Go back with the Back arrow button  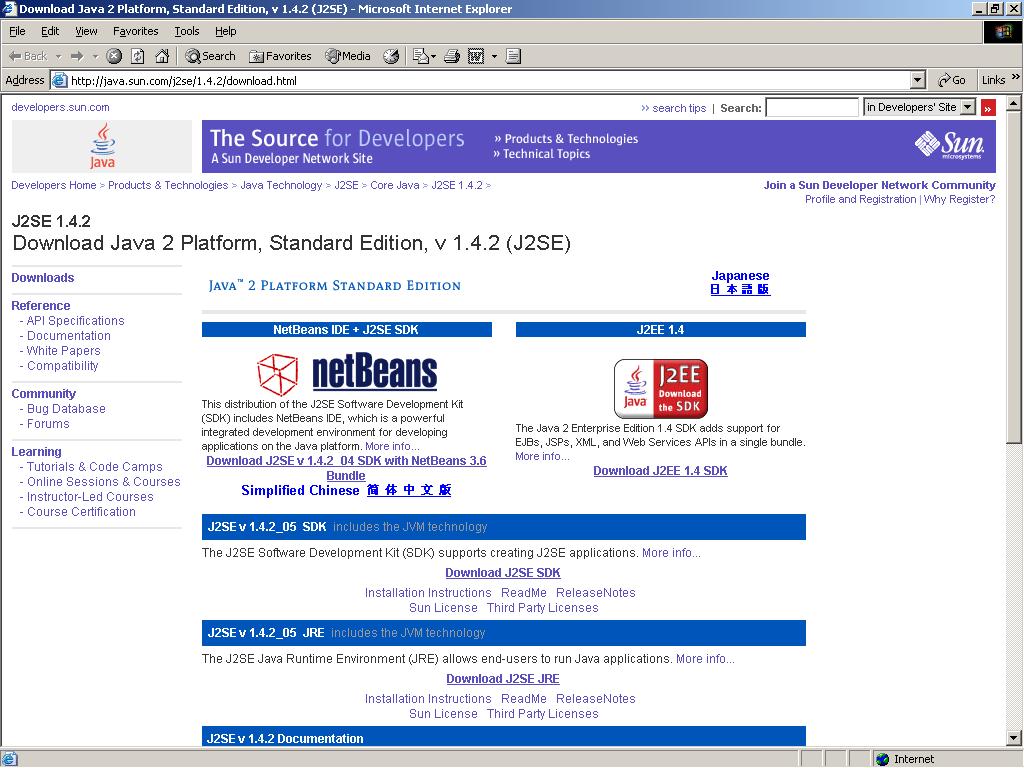(27, 56)
